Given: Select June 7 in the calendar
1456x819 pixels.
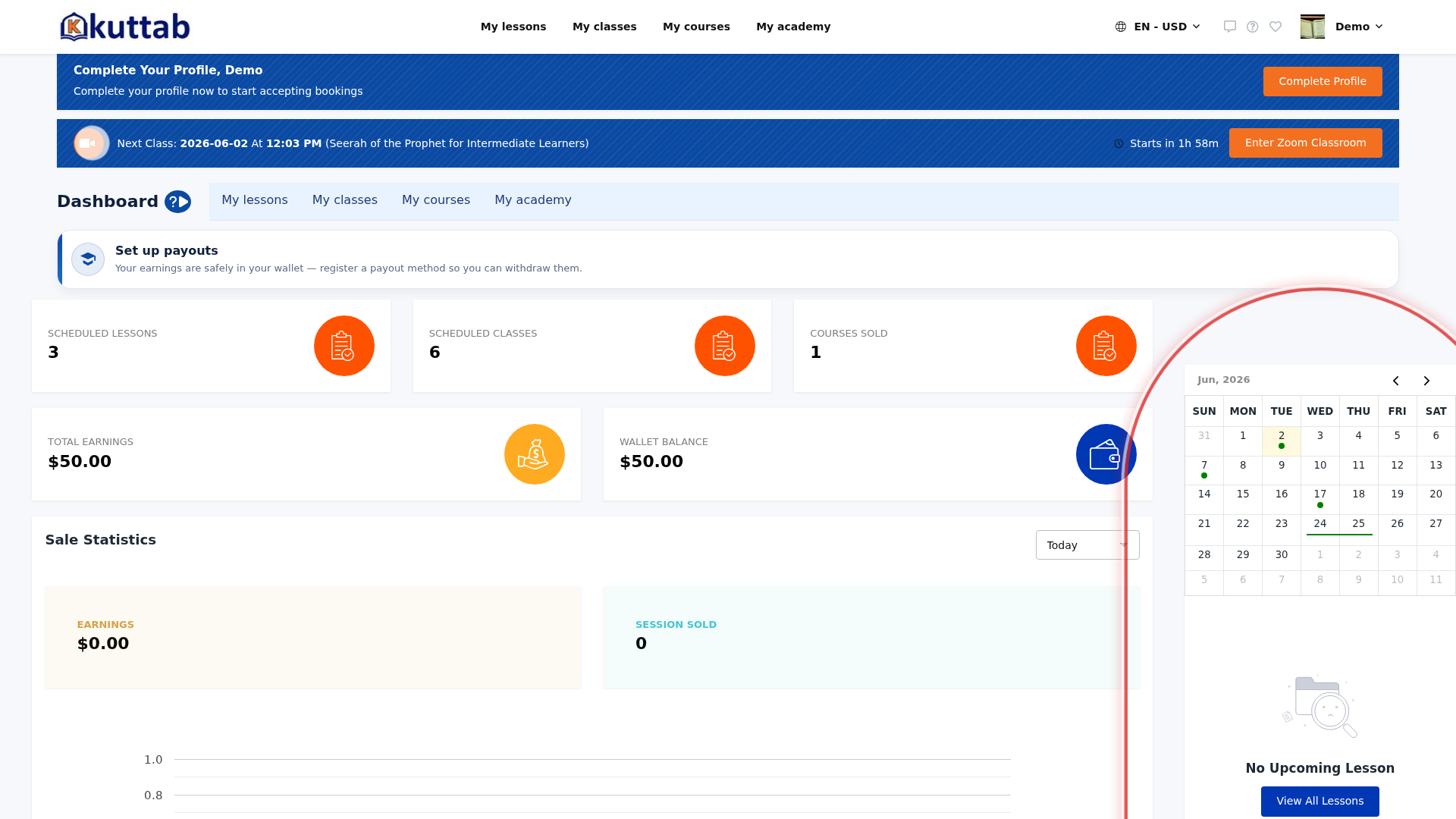Looking at the screenshot, I should pyautogui.click(x=1204, y=470).
